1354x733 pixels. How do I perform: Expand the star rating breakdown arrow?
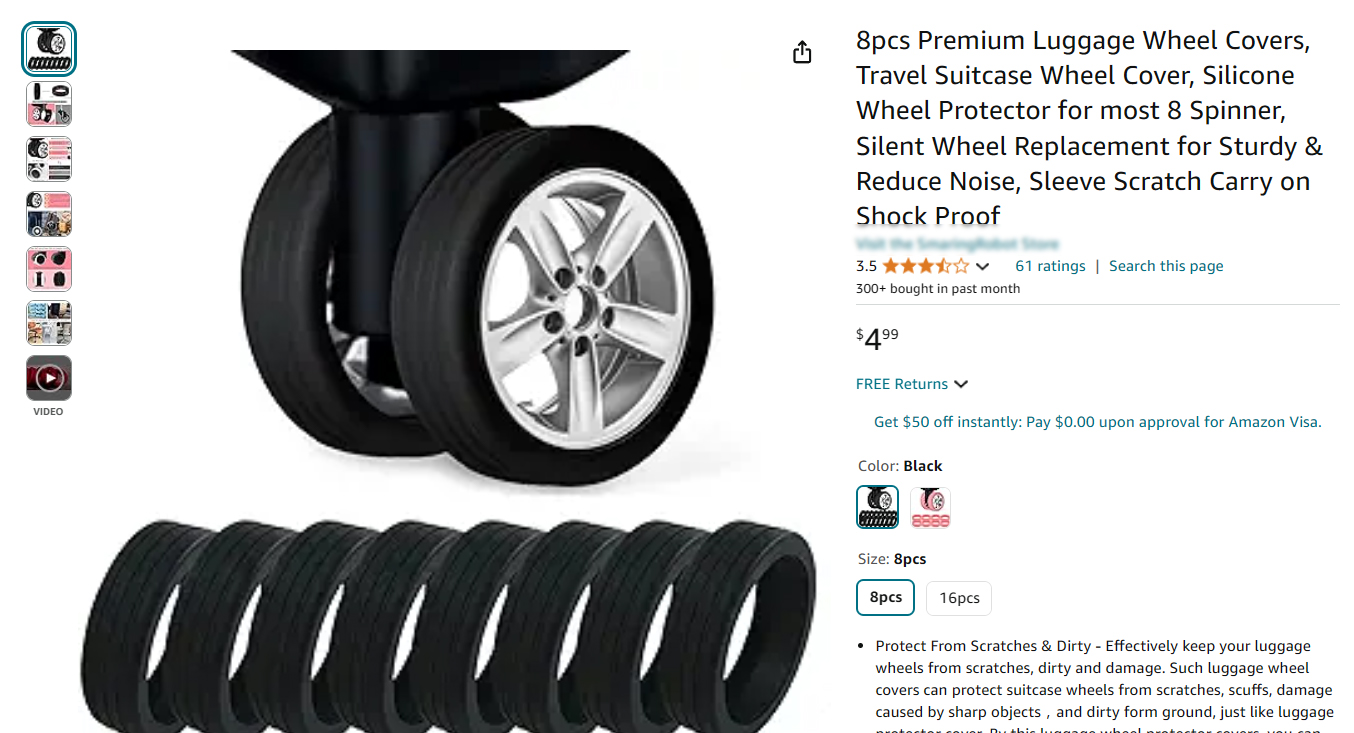(982, 266)
